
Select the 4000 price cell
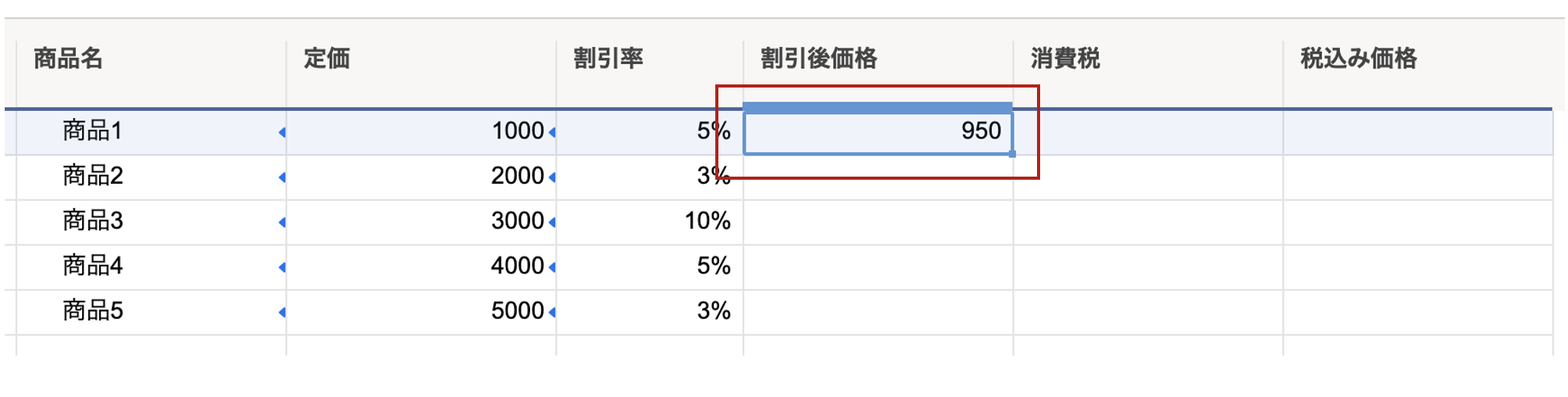pos(421,266)
